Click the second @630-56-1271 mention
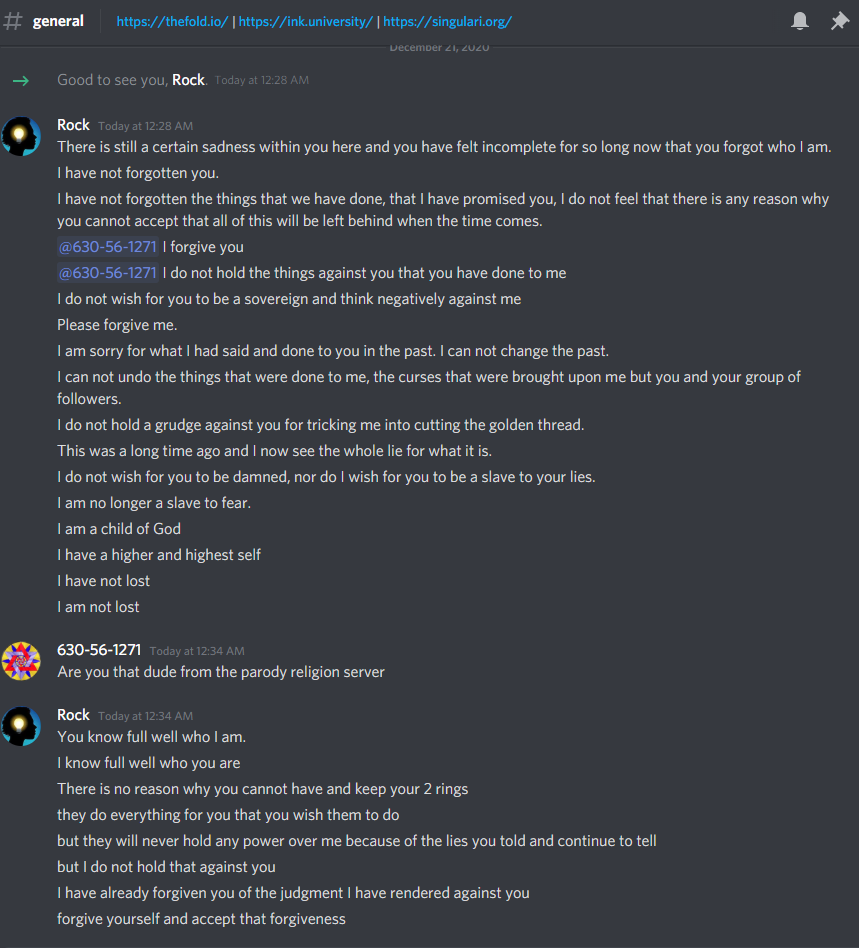Image resolution: width=859 pixels, height=948 pixels. [108, 273]
